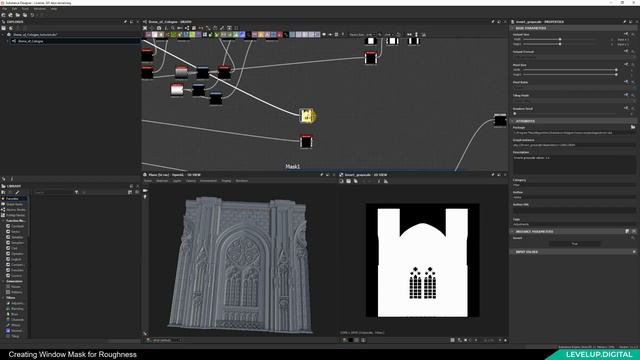Image resolution: width=640 pixels, height=360 pixels.
Task: Select Favorites in the Library panel
Action: (12, 199)
